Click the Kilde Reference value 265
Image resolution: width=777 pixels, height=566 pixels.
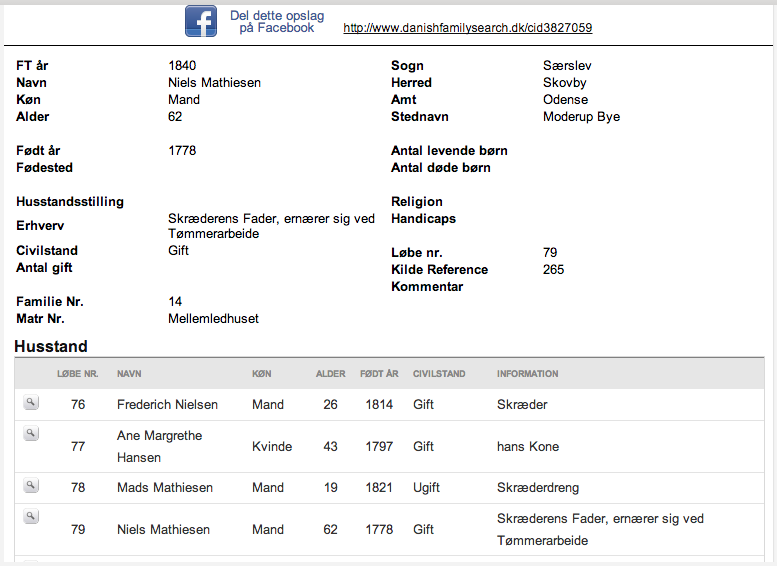pos(553,269)
